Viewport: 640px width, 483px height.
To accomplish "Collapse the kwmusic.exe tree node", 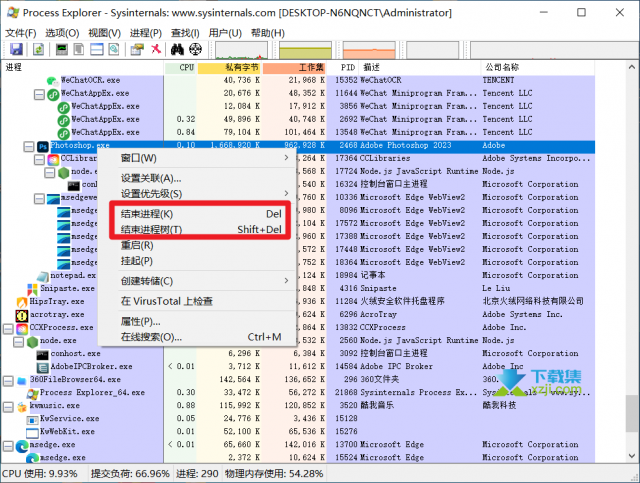I will point(8,407).
